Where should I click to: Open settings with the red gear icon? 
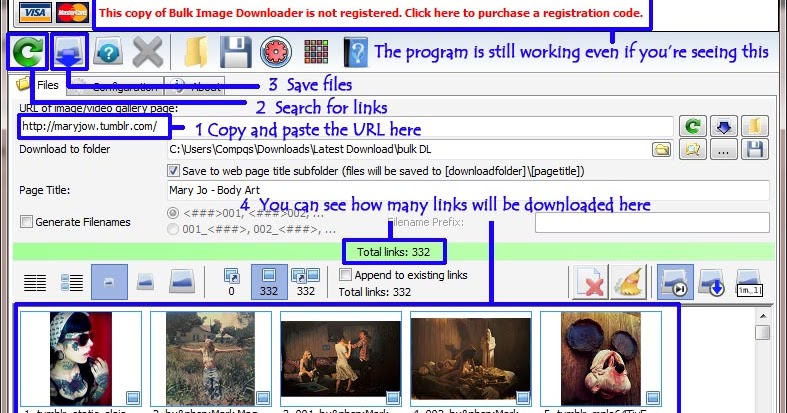click(x=276, y=52)
